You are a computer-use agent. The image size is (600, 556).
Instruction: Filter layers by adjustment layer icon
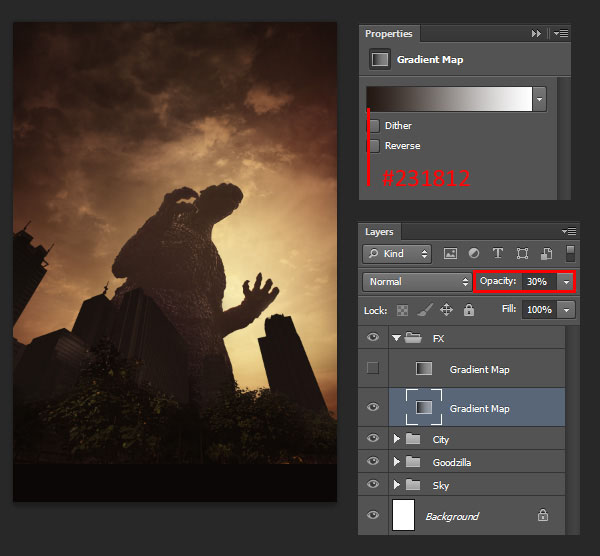474,253
